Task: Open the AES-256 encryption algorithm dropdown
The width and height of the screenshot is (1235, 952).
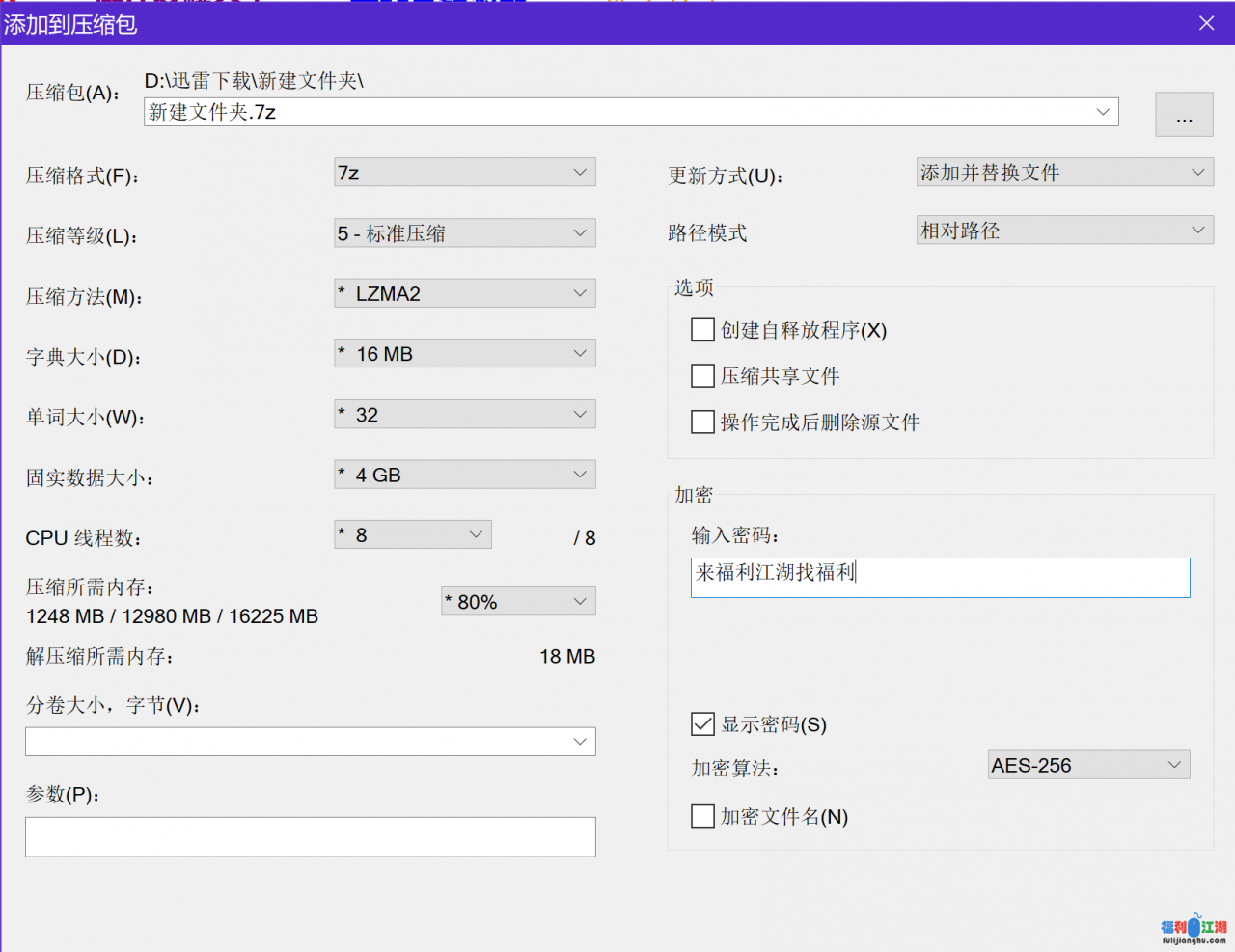Action: [x=1088, y=765]
